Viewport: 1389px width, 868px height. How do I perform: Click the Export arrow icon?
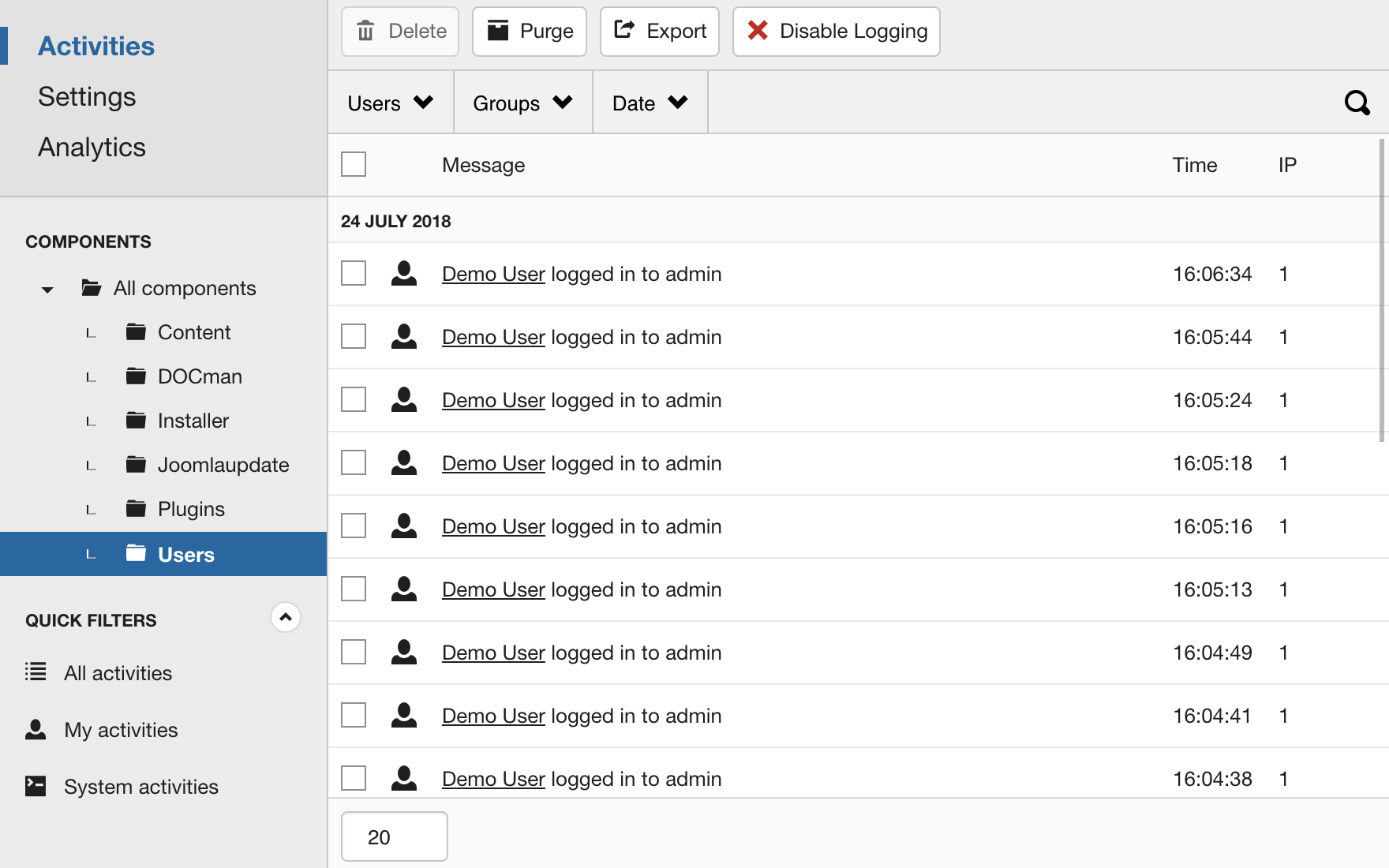pos(624,30)
